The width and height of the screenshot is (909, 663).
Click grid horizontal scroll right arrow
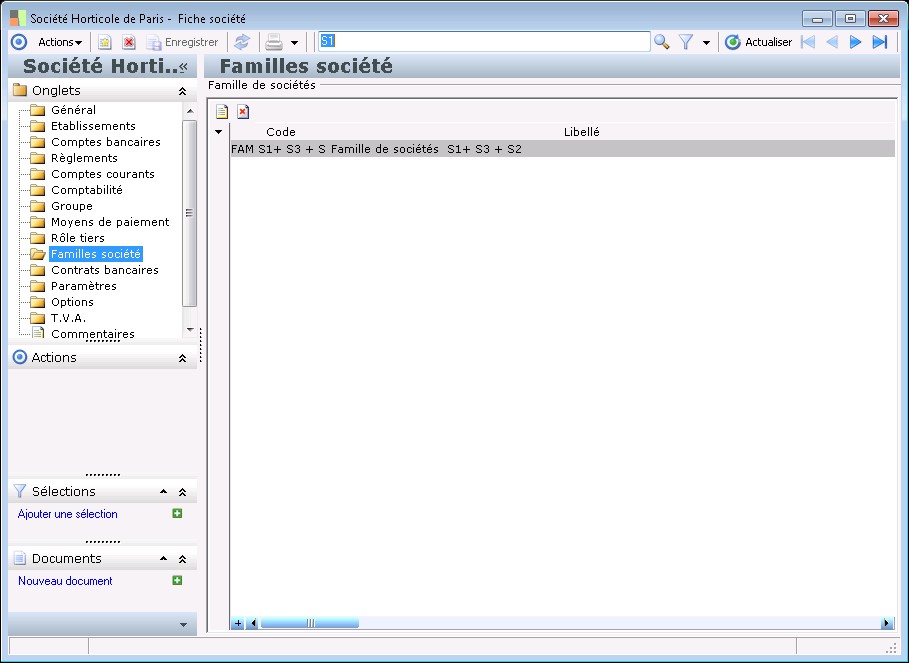click(887, 624)
